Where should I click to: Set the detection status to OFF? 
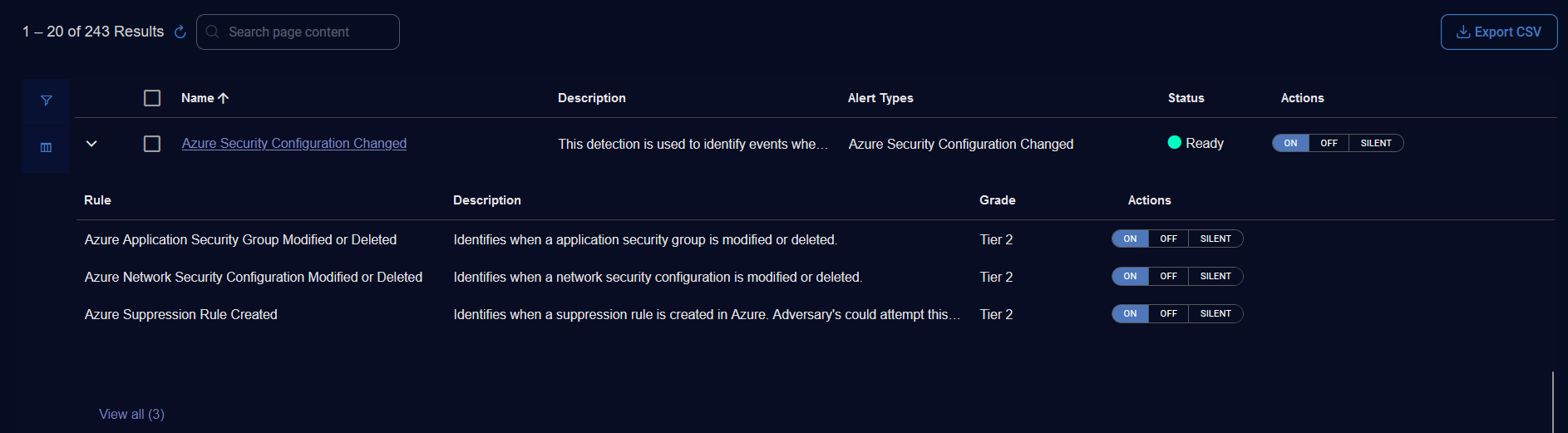pos(1329,144)
